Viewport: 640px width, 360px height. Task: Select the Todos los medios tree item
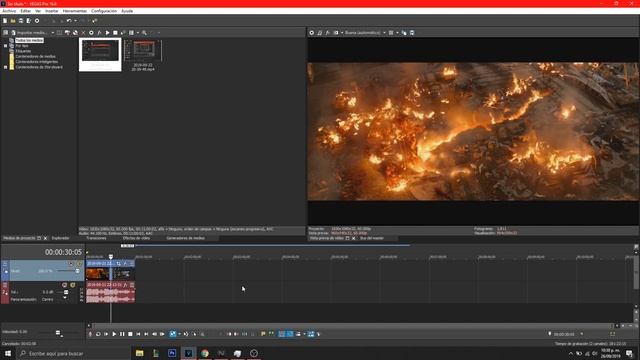(x=29, y=40)
